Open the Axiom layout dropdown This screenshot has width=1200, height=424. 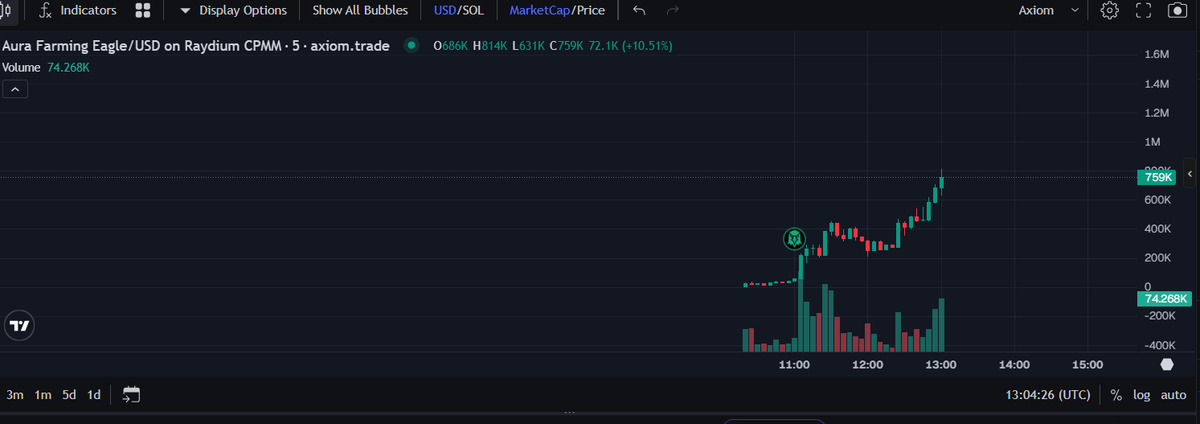pos(1048,10)
